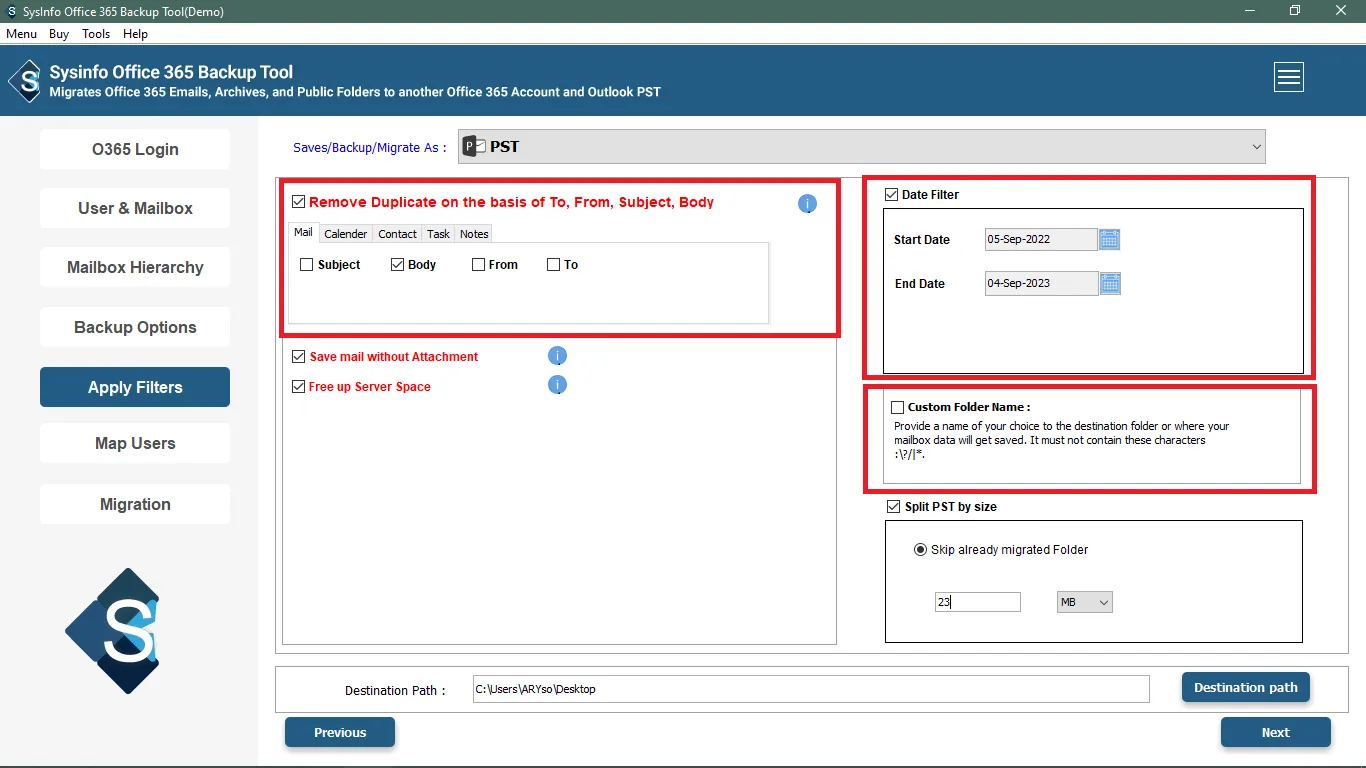This screenshot has height=768, width=1366.
Task: Uncheck the Date Filter checkbox
Action: [x=891, y=195]
